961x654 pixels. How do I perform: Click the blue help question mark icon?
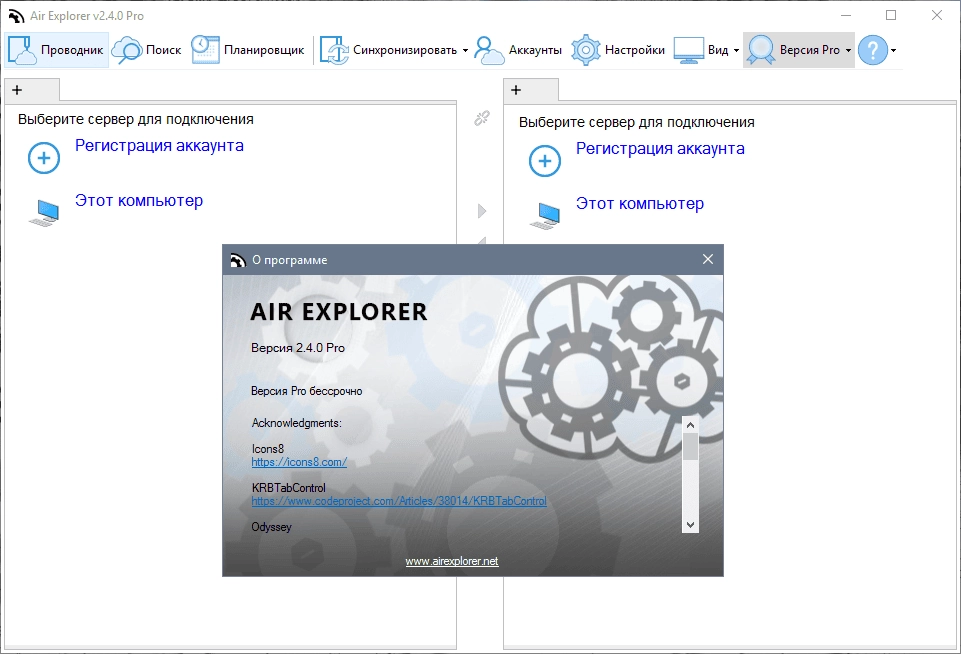tap(873, 50)
